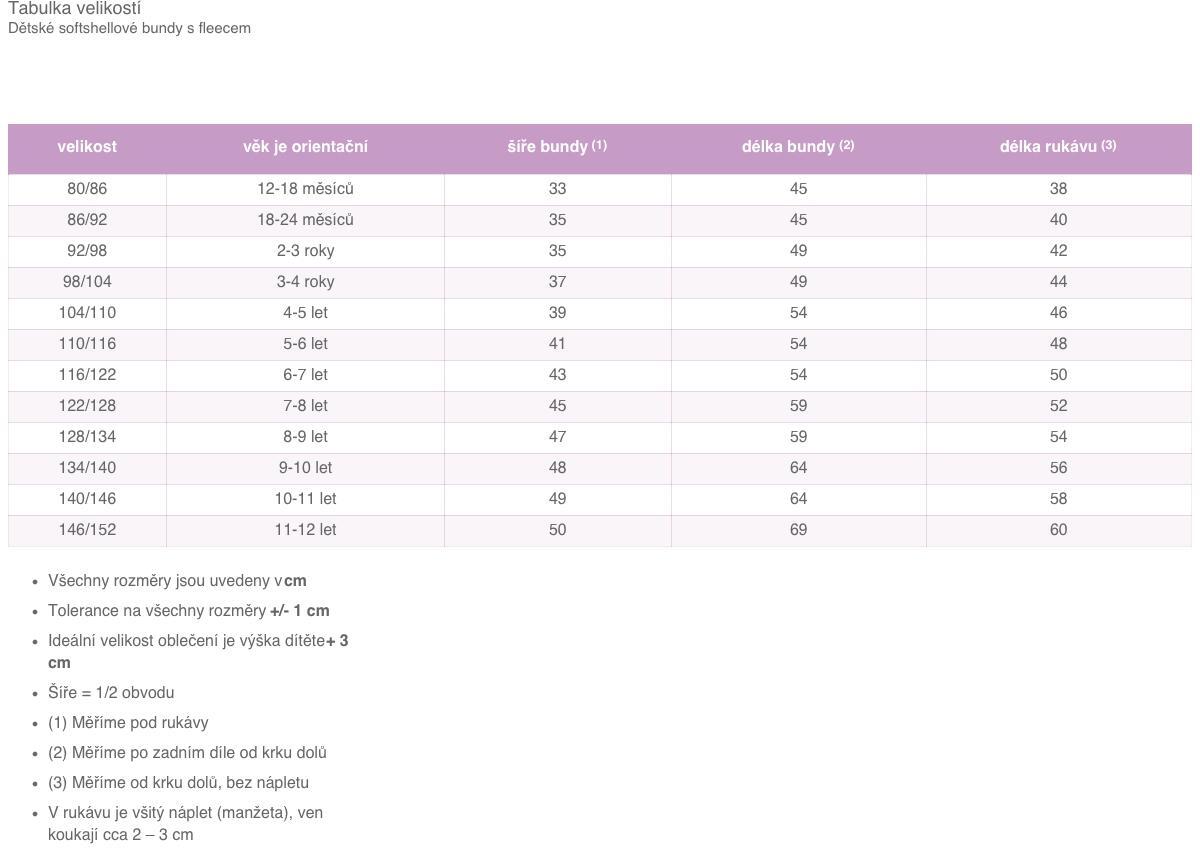Click the jacket length value 69
Screen dimensions: 1200x848
[798, 530]
